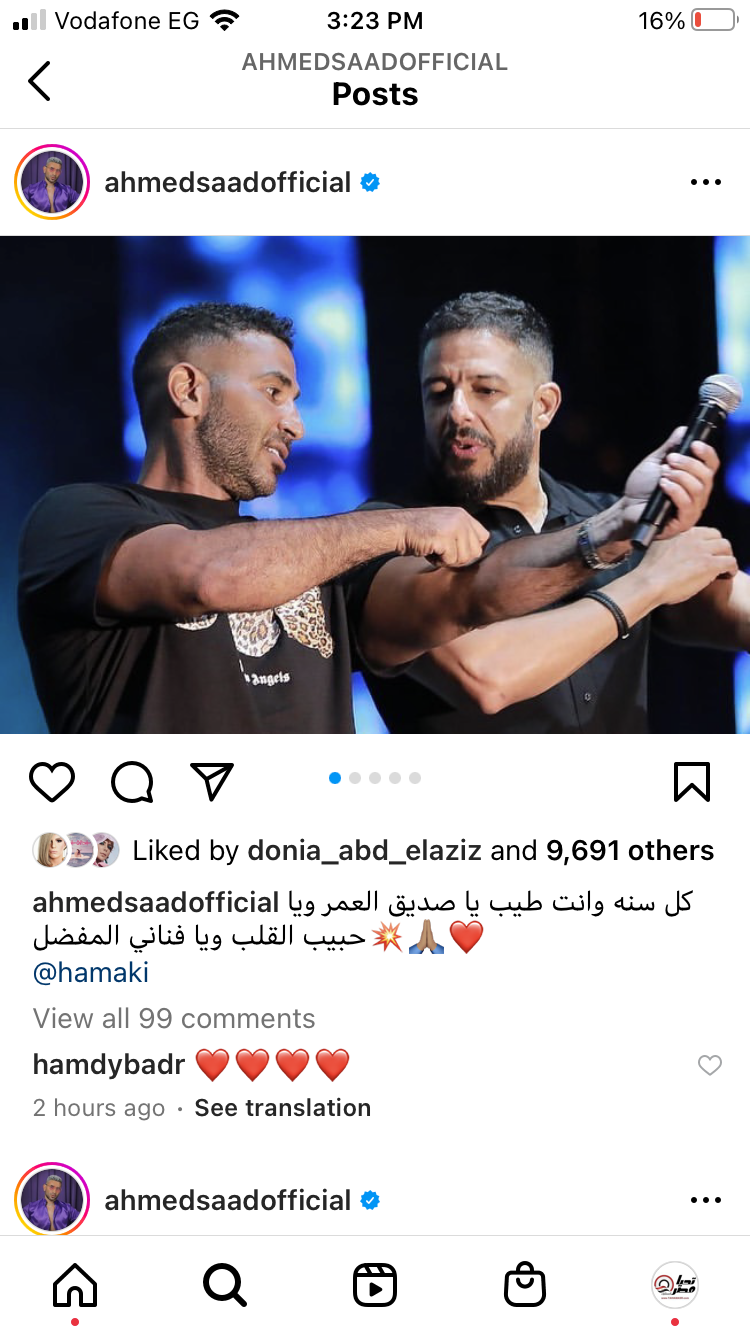
Task: Open ahmedsaadofficial's story ring avatar on first post
Action: 52,183
